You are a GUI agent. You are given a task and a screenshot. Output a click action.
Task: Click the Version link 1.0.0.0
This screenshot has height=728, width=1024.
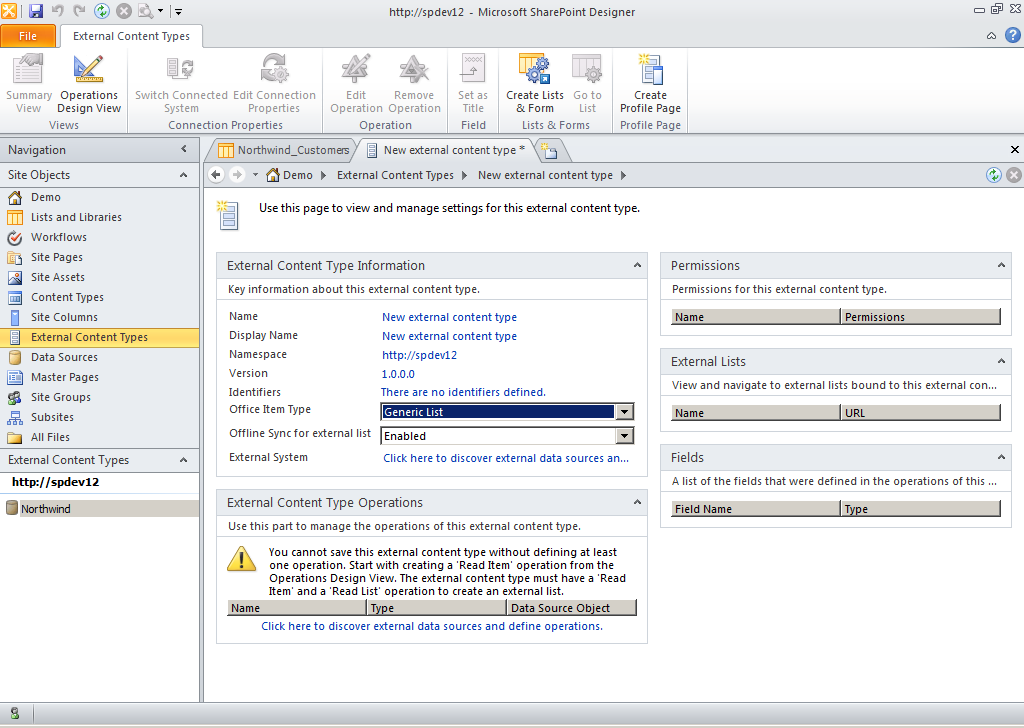pos(398,374)
